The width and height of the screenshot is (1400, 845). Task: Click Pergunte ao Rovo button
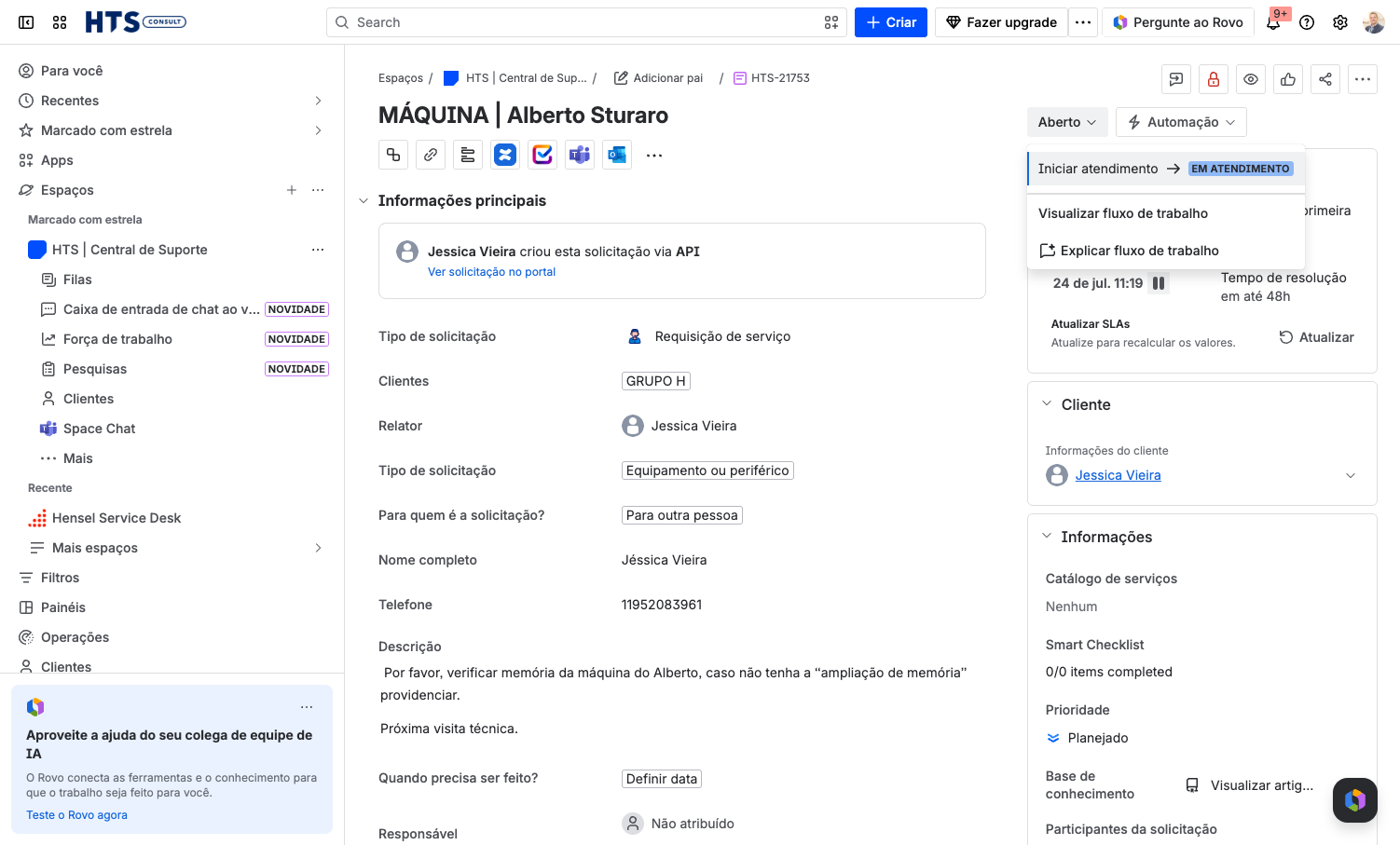(x=1178, y=22)
